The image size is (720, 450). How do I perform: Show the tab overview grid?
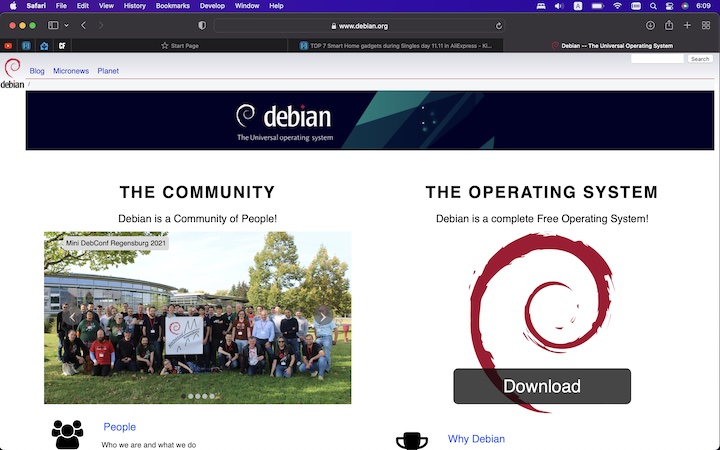coord(706,25)
